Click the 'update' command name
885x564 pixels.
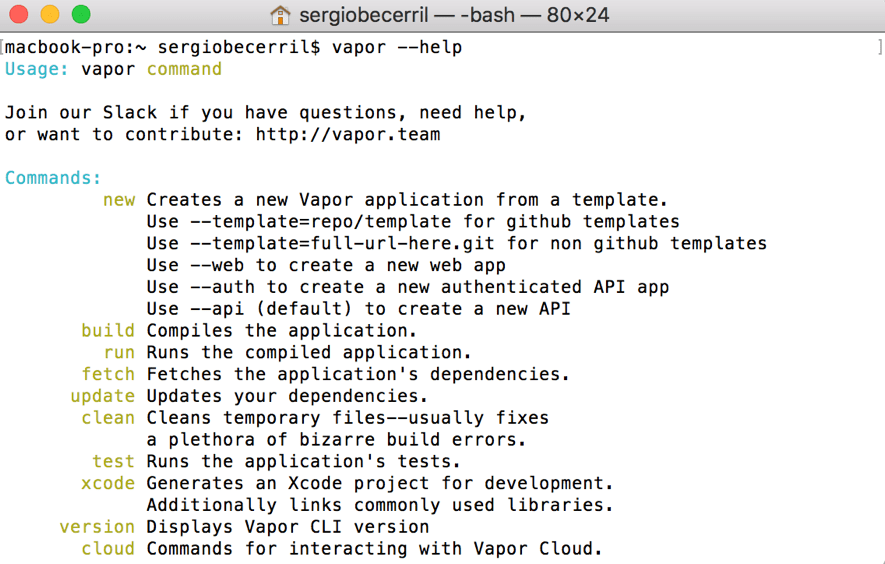tap(103, 396)
